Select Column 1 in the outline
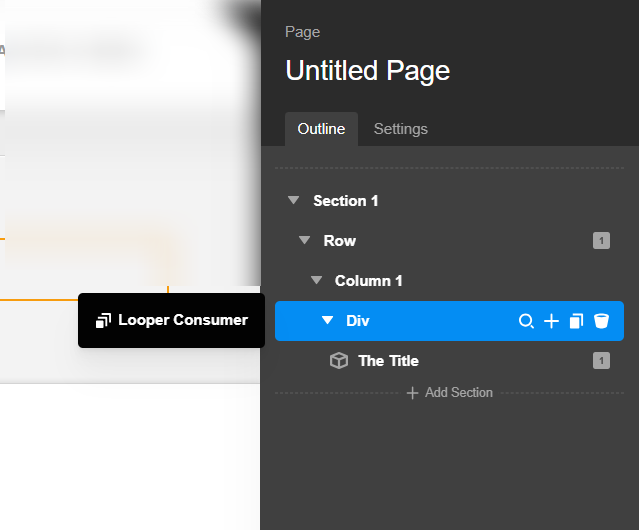639x530 pixels. click(369, 281)
